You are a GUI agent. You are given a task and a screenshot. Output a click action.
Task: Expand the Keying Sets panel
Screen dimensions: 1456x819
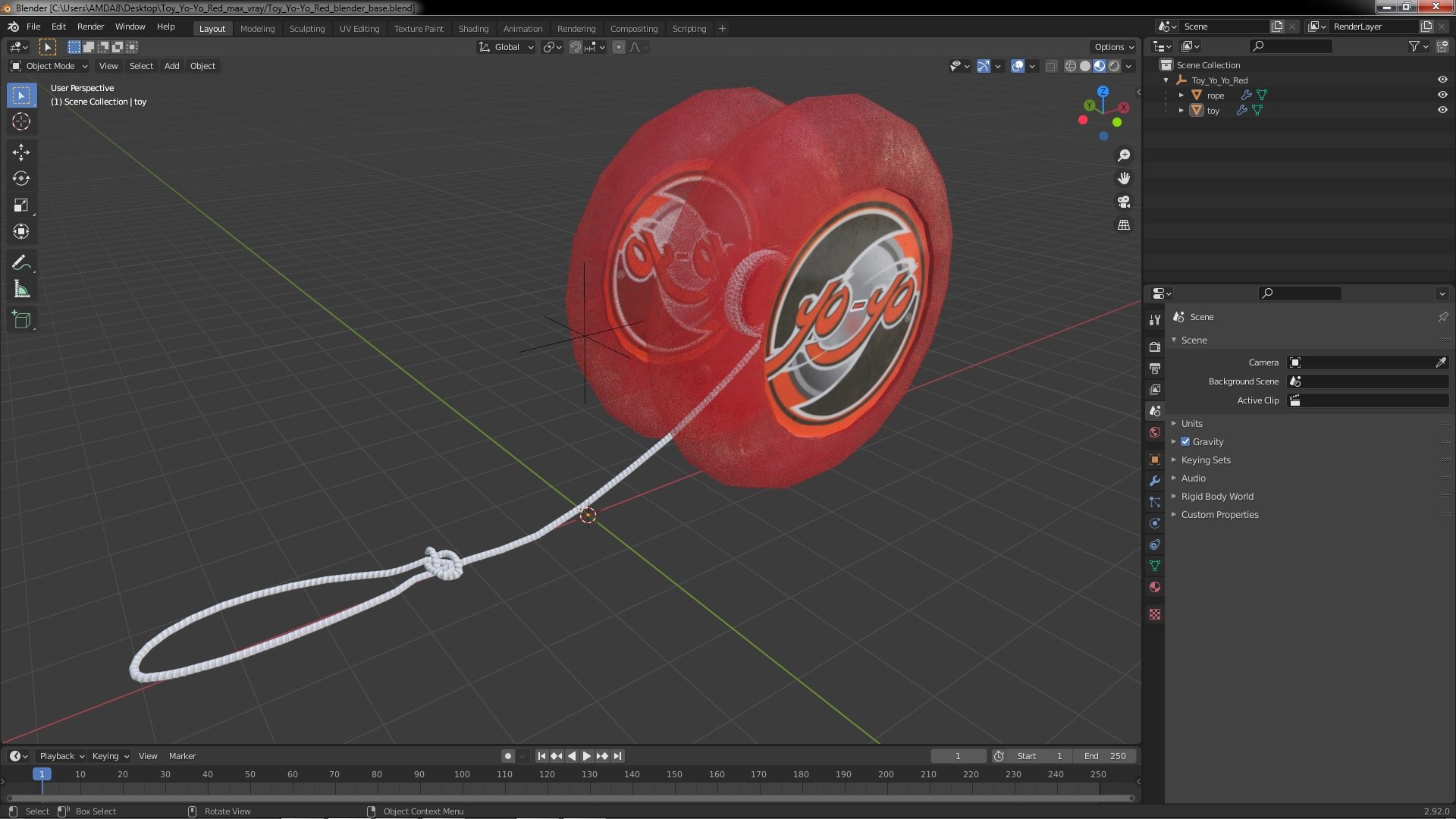click(x=1205, y=460)
